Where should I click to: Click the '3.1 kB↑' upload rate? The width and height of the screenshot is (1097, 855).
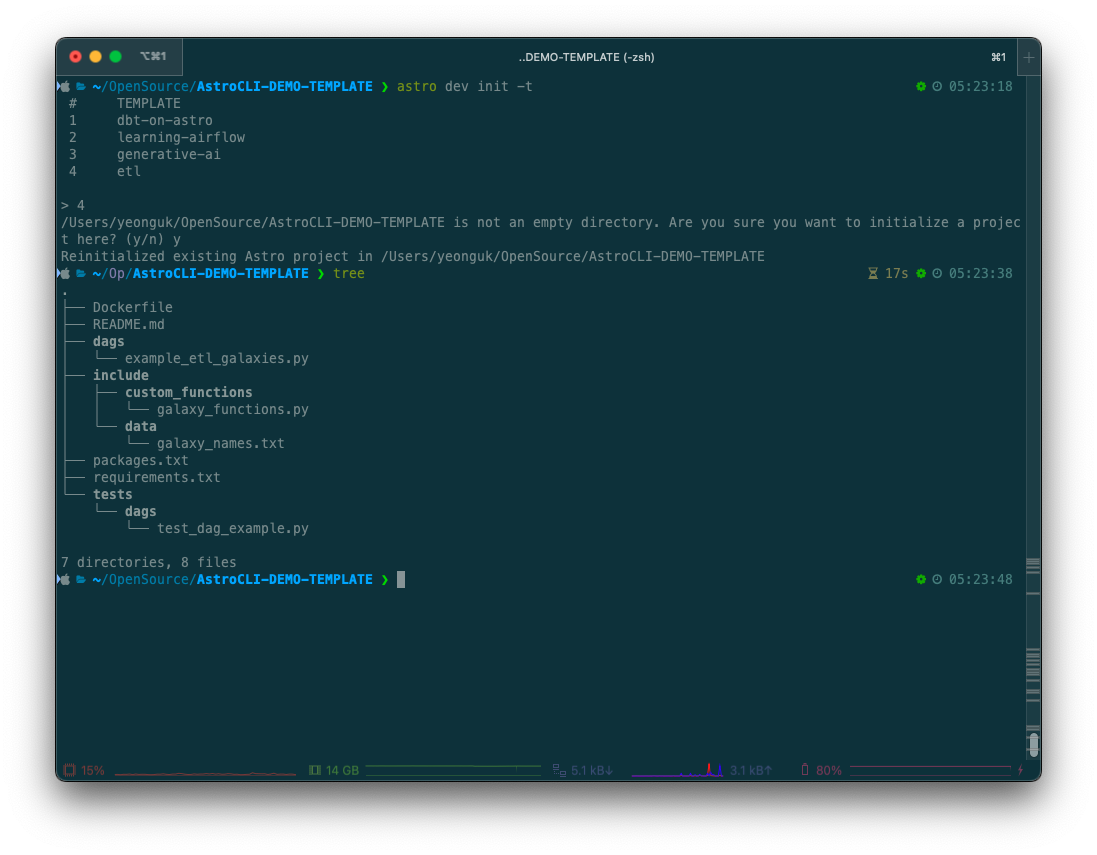click(751, 770)
